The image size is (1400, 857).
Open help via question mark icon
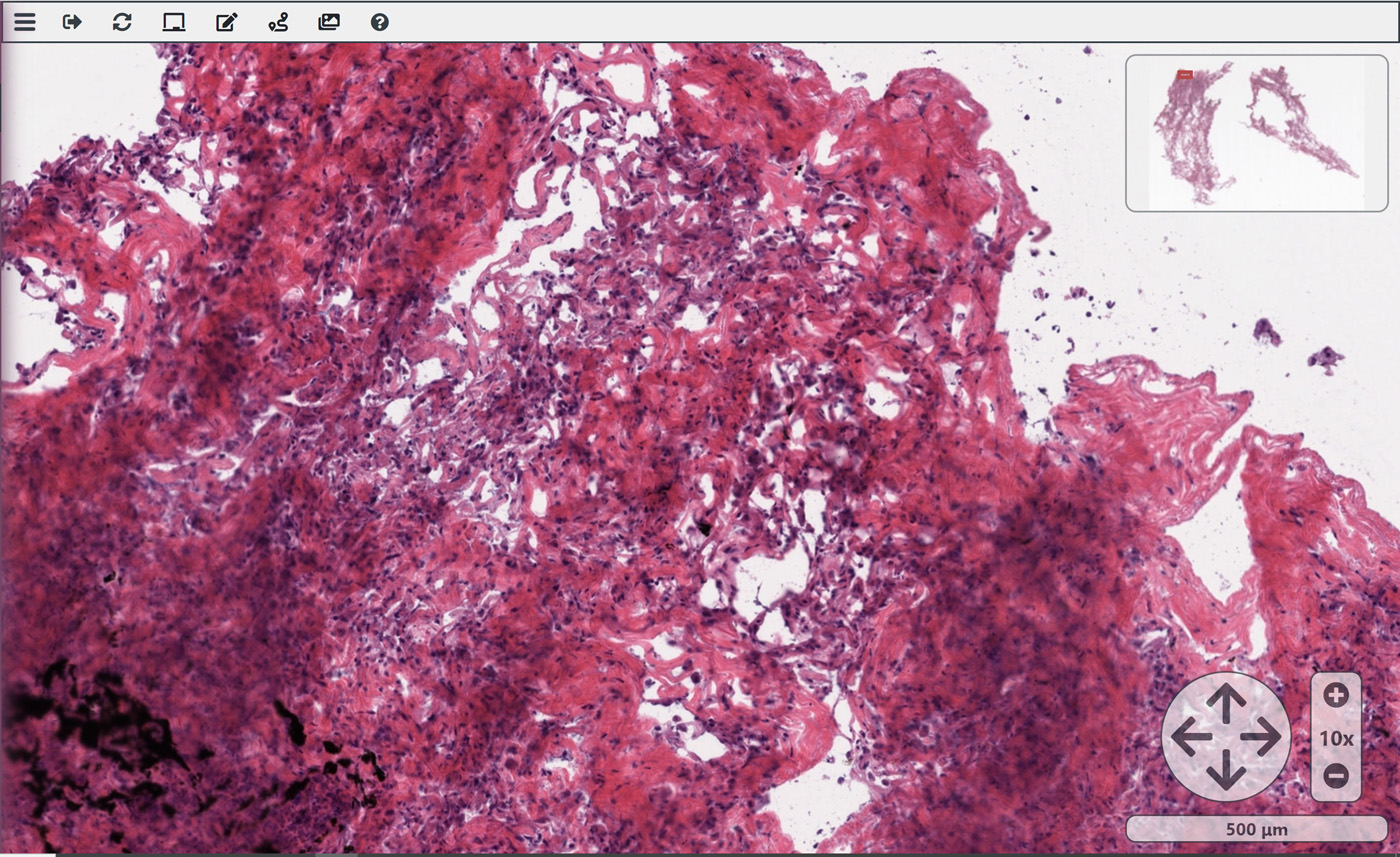click(380, 22)
